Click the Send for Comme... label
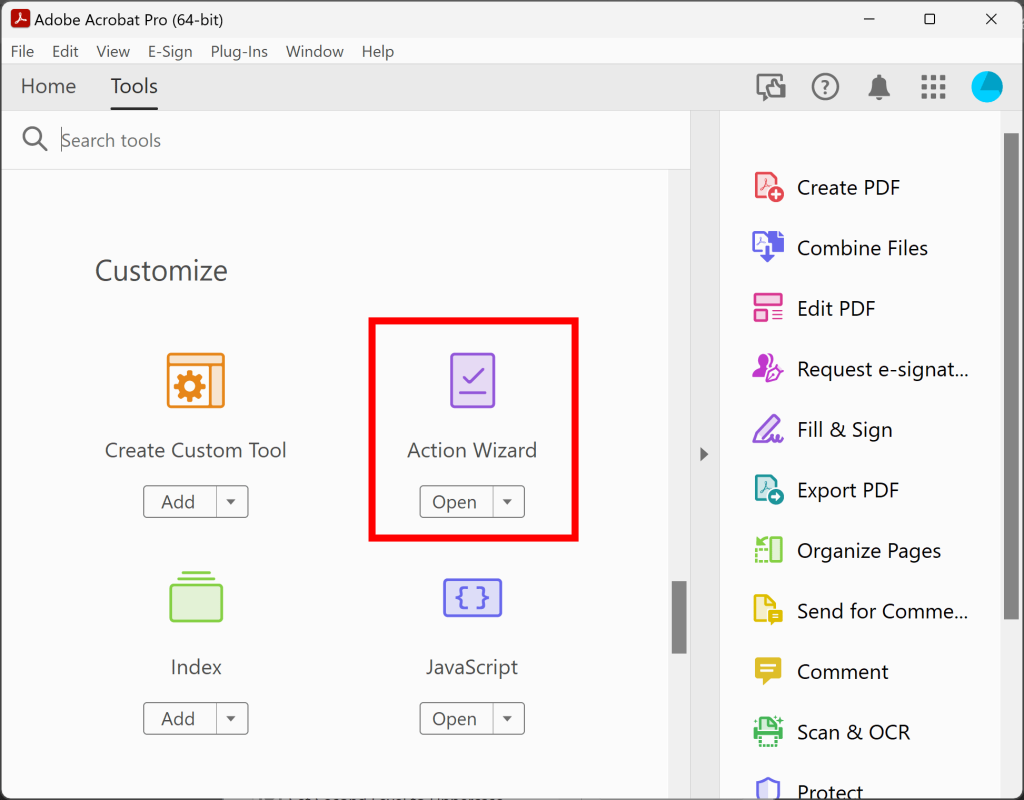The width and height of the screenshot is (1024, 800). (882, 611)
